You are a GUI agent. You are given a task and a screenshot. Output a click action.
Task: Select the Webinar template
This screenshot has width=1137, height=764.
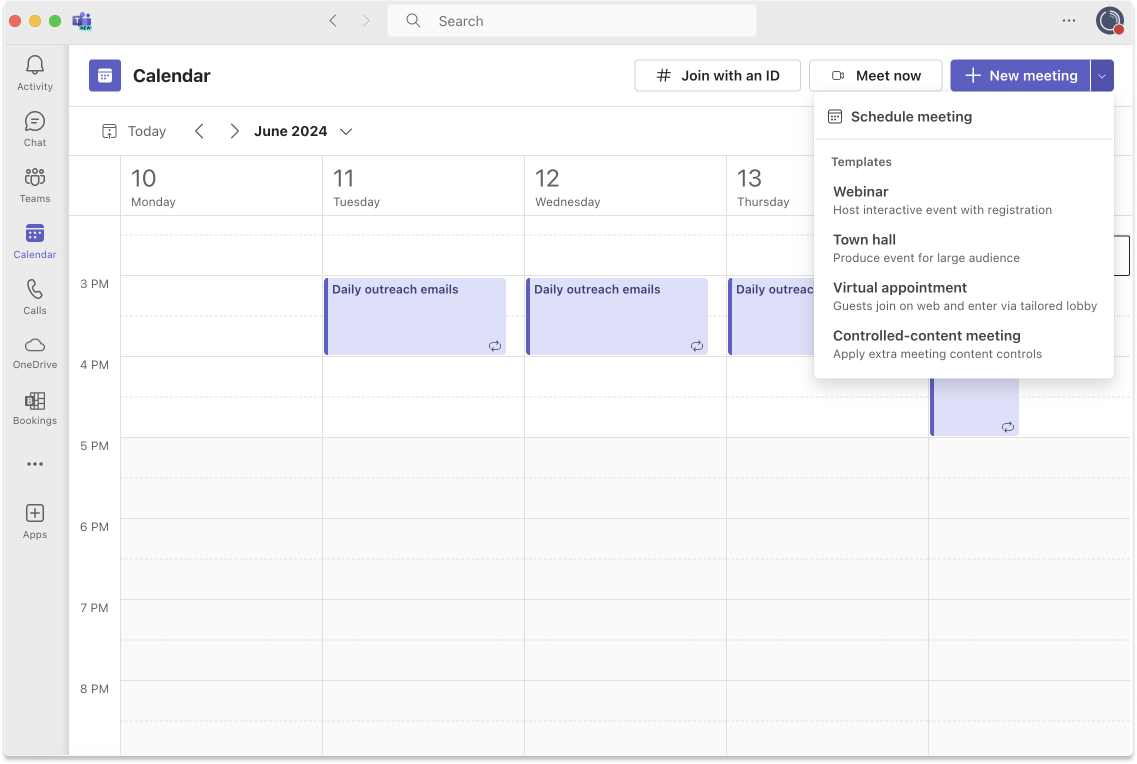tap(860, 191)
